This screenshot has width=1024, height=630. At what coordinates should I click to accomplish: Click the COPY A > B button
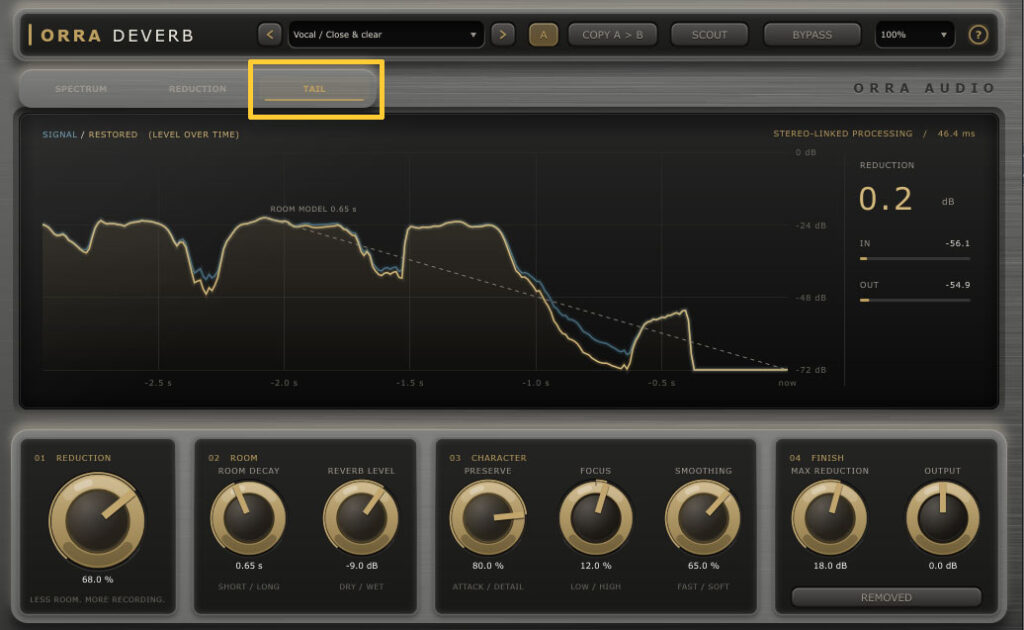pos(613,35)
